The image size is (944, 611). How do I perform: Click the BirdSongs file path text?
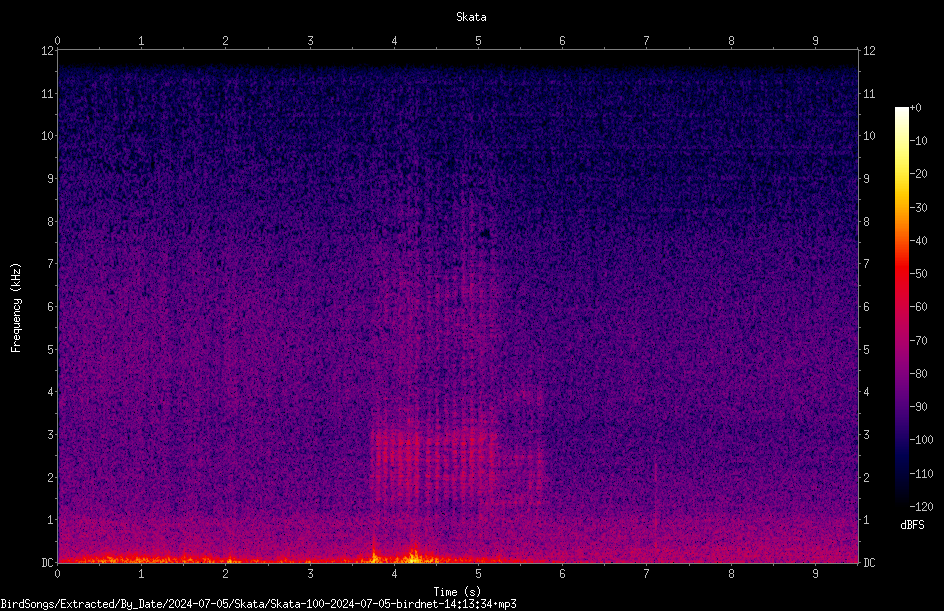click(258, 604)
